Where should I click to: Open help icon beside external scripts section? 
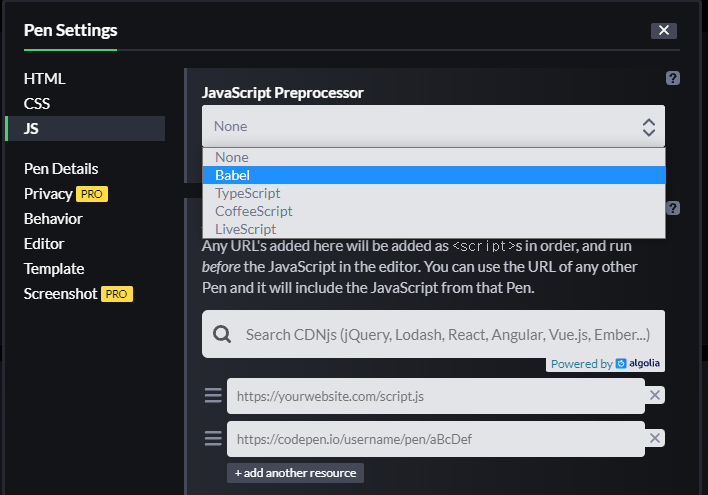coord(673,208)
